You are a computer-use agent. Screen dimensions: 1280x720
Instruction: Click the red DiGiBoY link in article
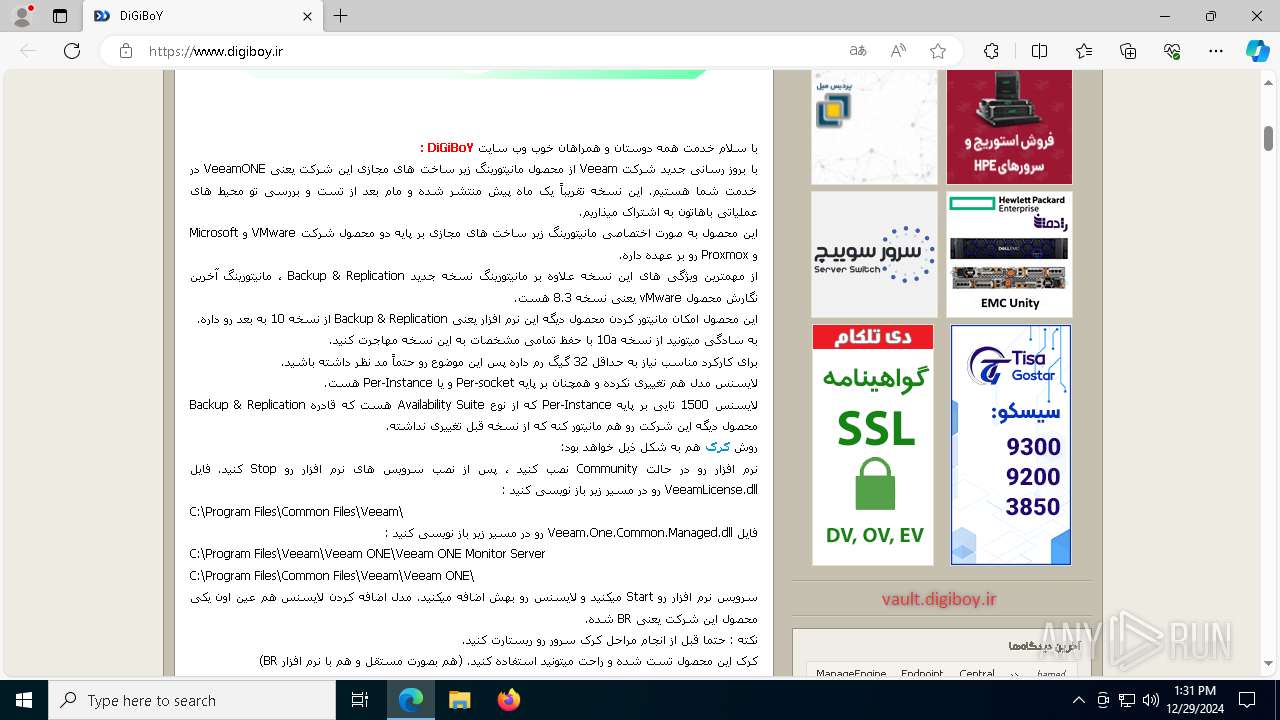450,147
